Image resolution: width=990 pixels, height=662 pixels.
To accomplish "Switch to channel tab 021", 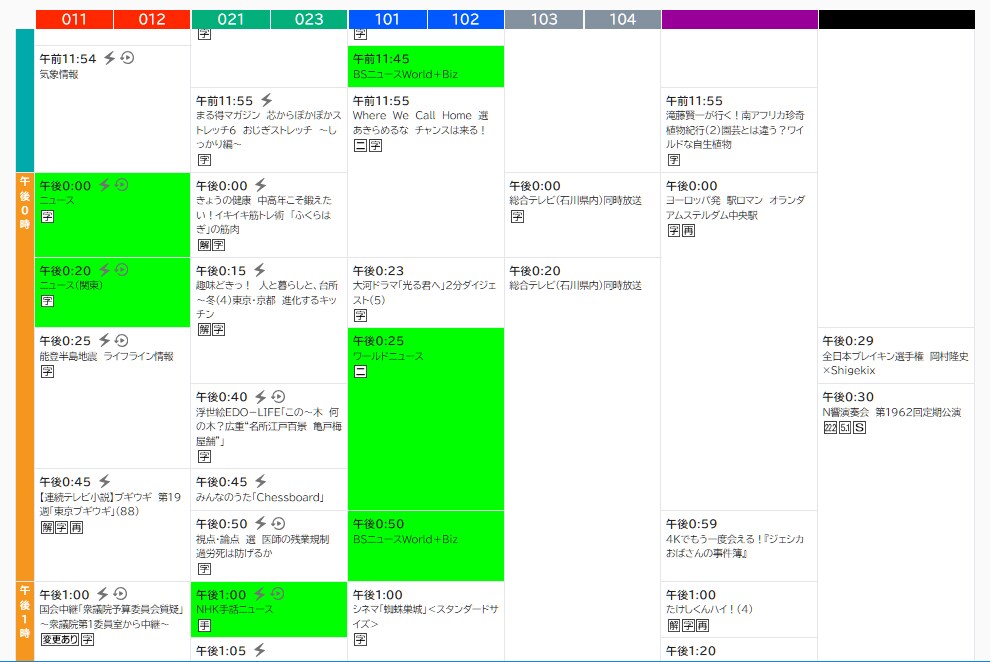I will (x=230, y=20).
